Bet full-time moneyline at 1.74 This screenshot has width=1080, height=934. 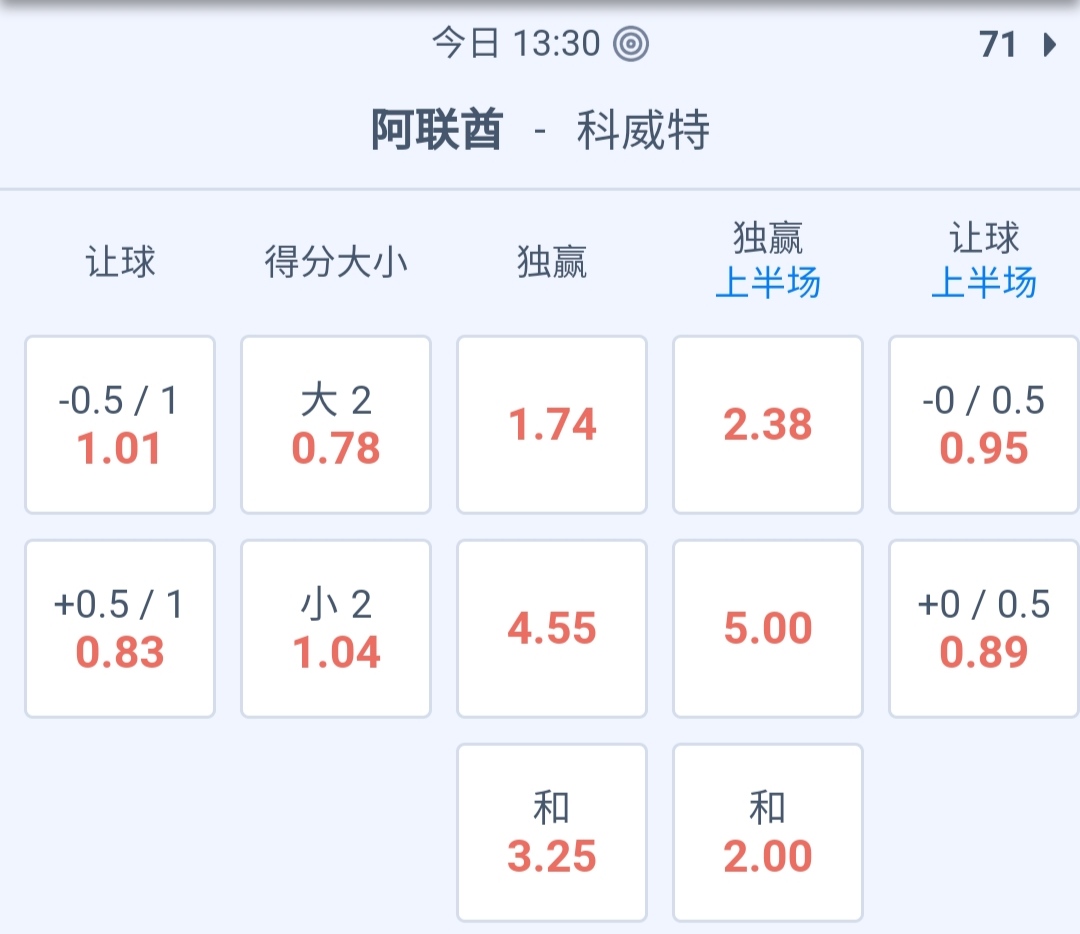(x=552, y=425)
